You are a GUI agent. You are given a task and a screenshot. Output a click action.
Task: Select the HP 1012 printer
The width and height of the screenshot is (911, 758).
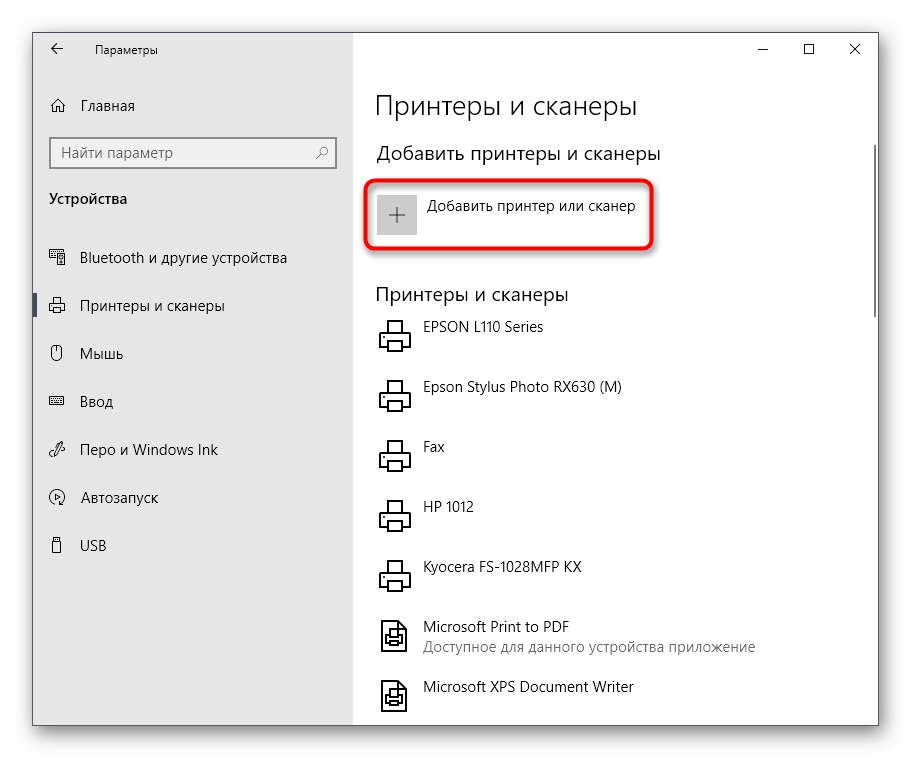(394, 515)
